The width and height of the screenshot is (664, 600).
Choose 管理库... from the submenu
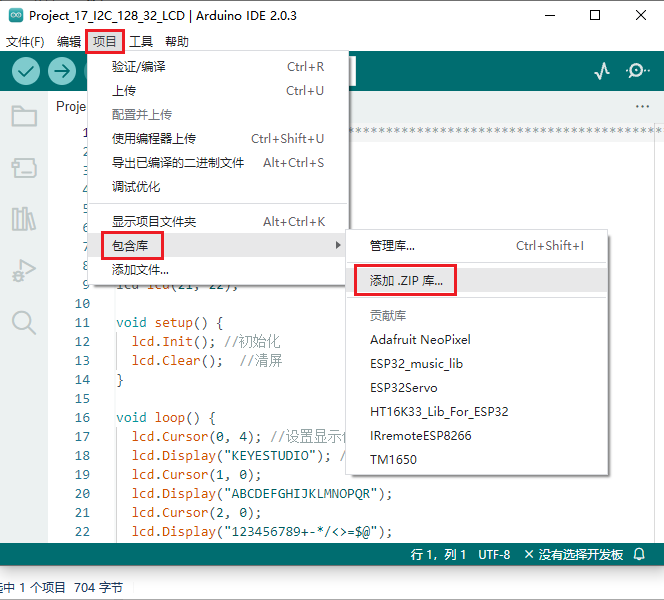[392, 245]
